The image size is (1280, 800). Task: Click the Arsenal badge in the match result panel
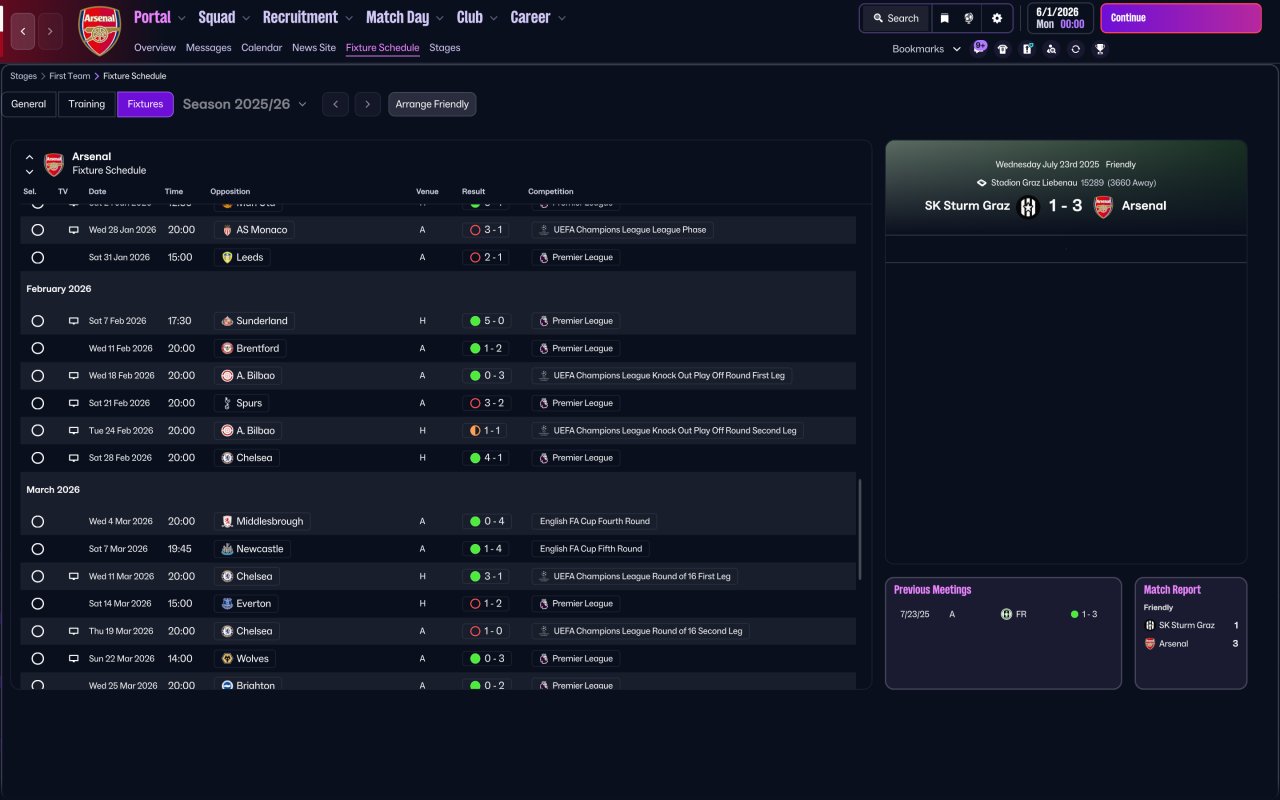pos(1103,207)
